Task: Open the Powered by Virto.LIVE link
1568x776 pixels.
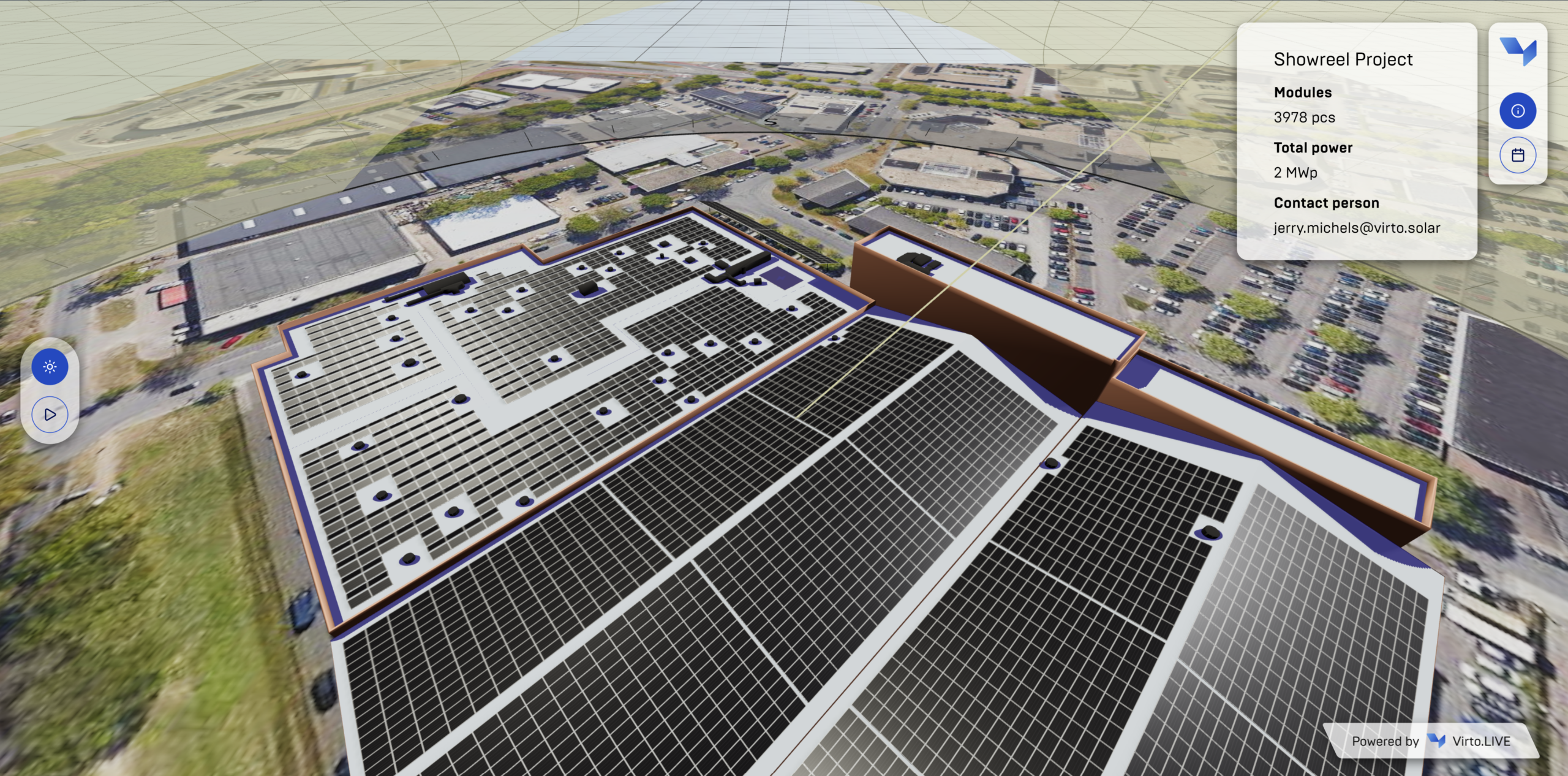Action: pos(1431,741)
